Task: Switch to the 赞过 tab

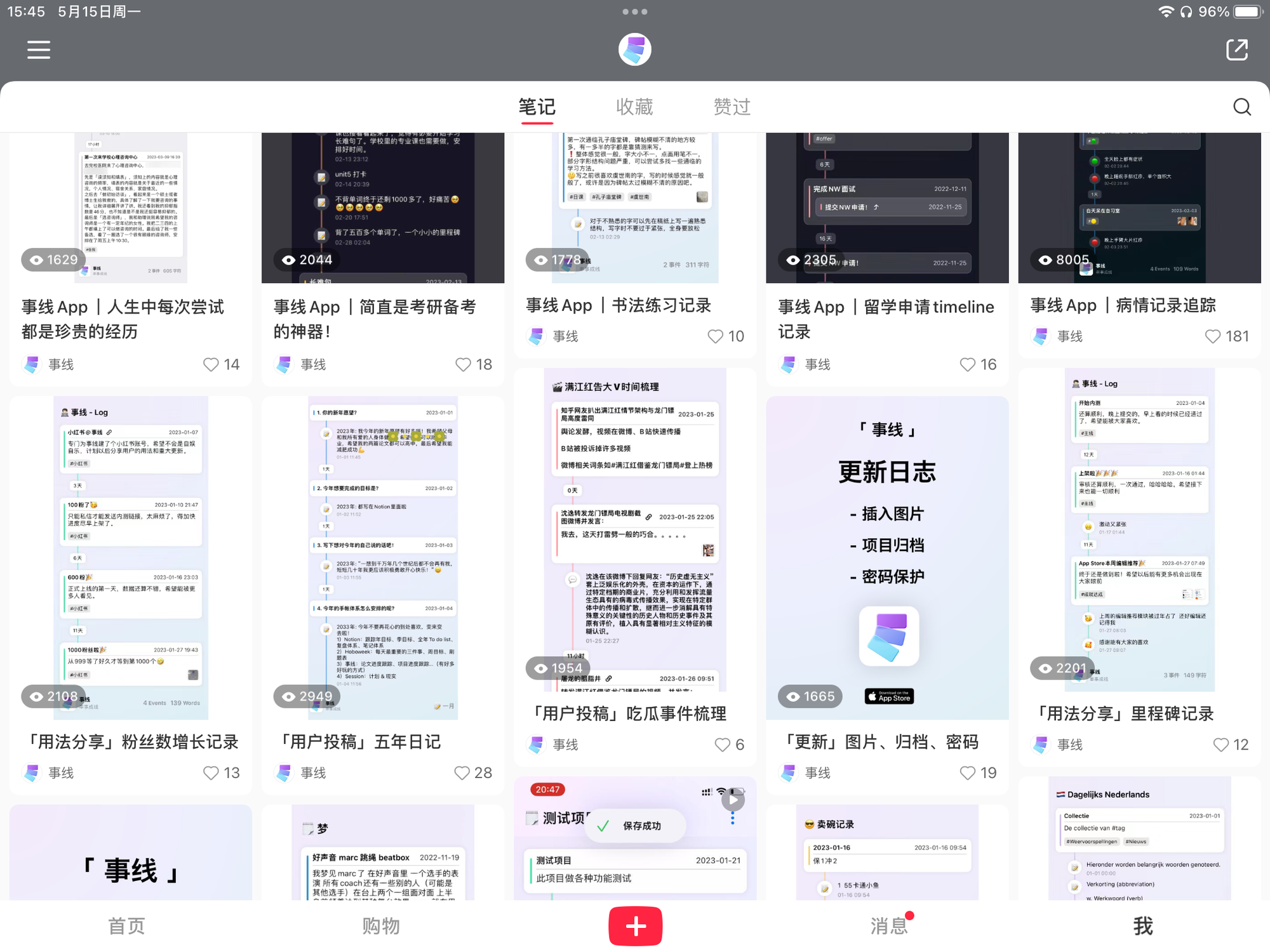Action: [x=732, y=107]
